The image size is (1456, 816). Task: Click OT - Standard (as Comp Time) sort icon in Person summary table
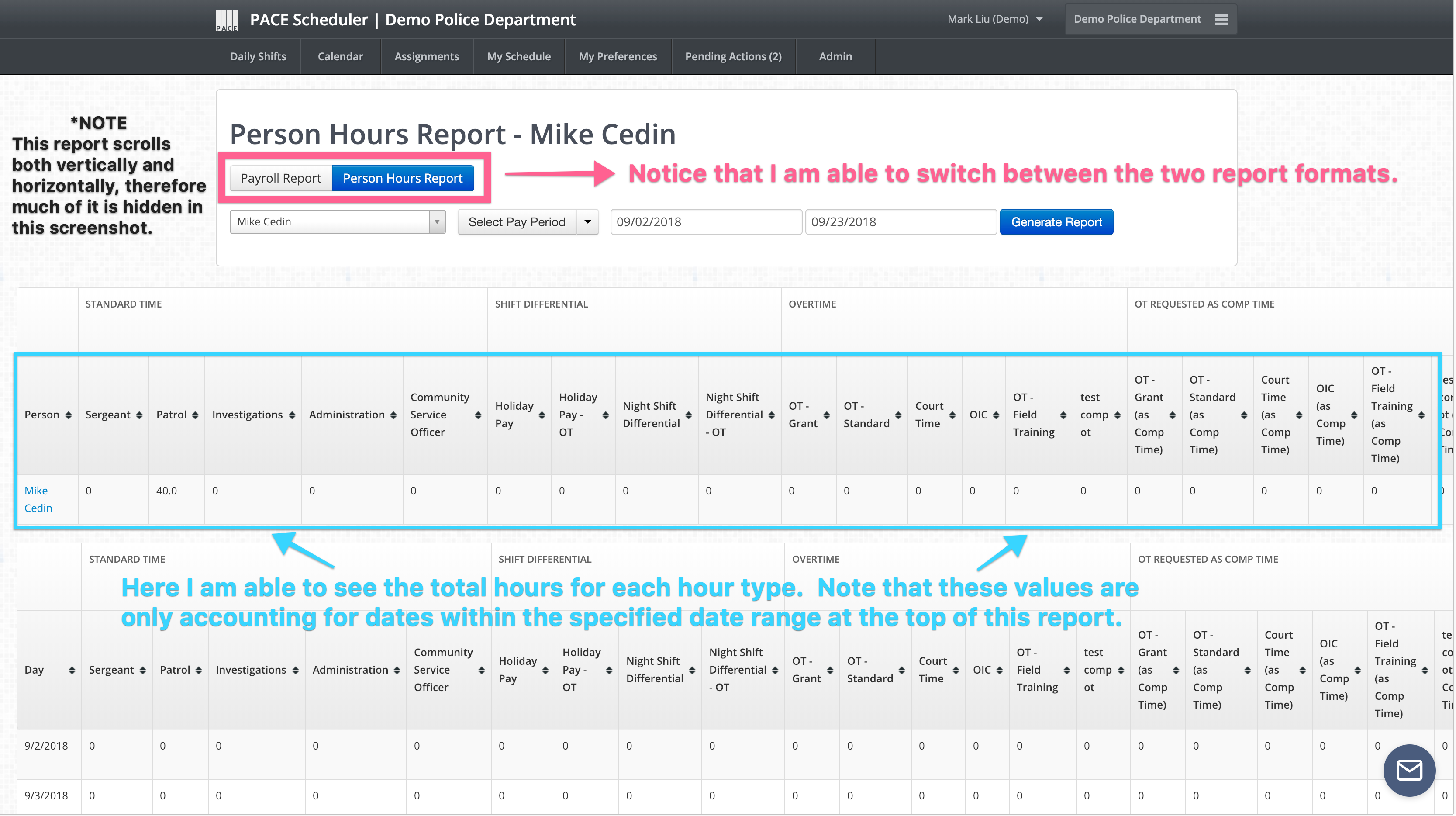[1244, 415]
